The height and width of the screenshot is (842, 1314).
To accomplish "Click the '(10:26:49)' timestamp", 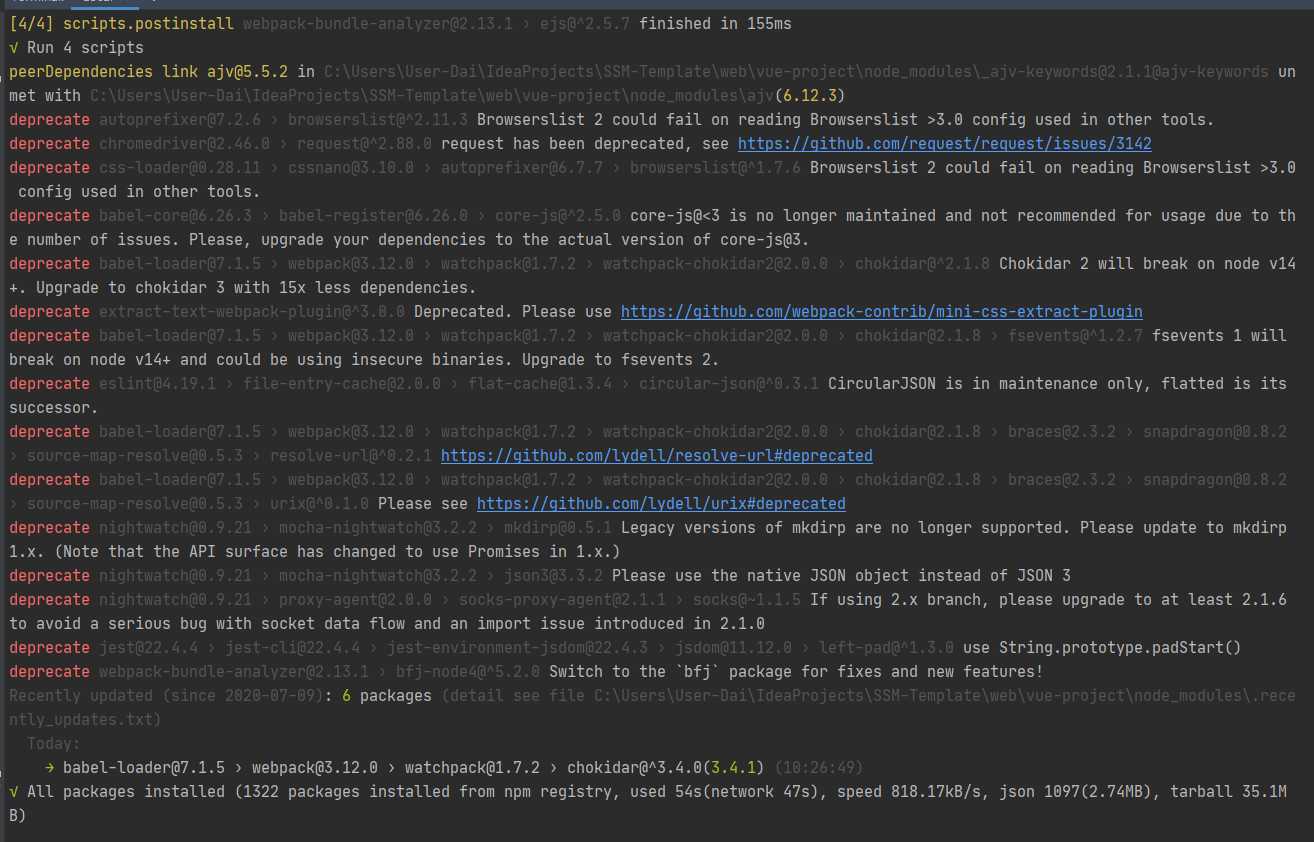I will pos(819,768).
